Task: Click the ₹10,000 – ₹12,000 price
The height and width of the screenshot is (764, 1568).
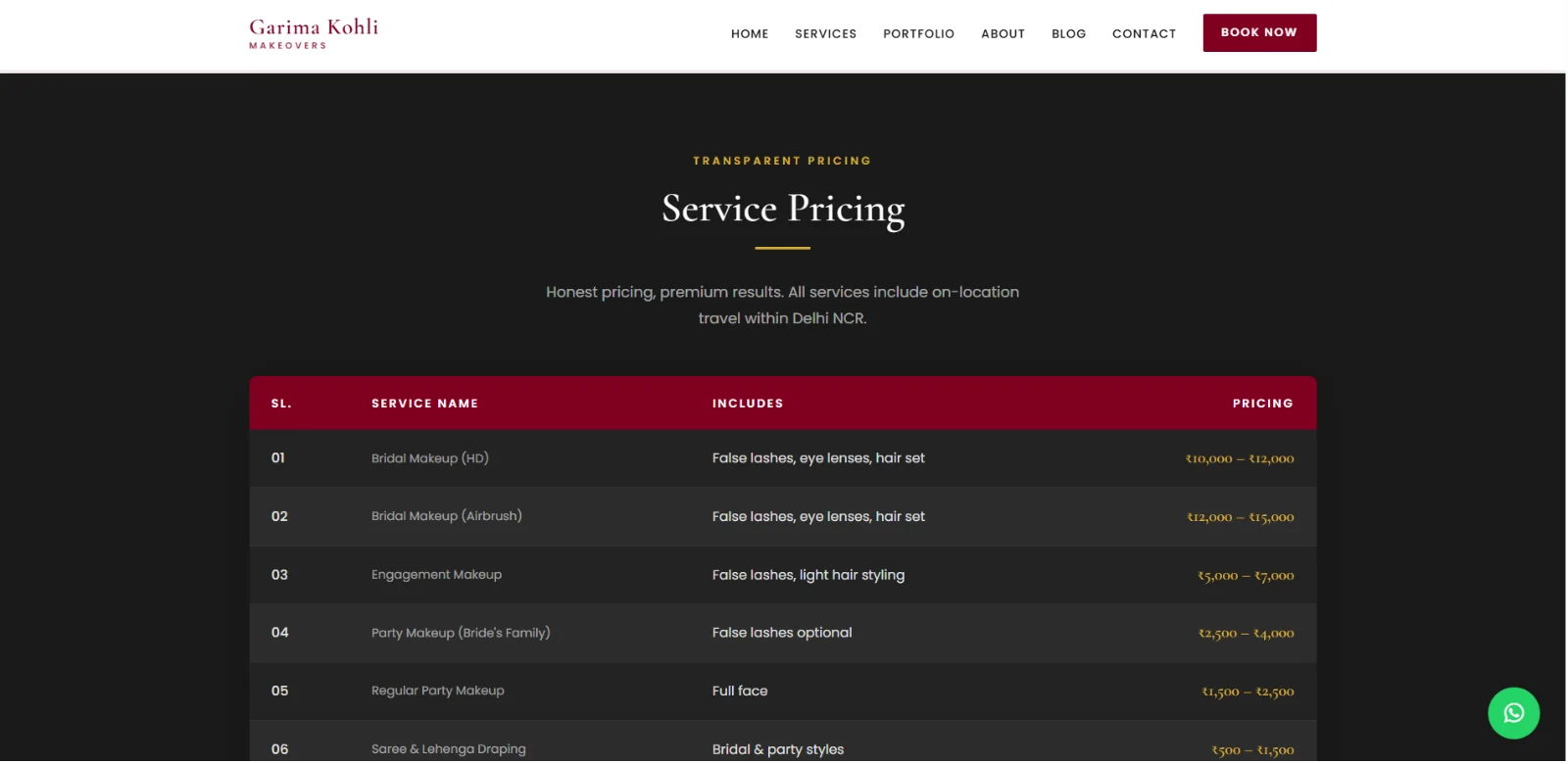Action: point(1240,458)
